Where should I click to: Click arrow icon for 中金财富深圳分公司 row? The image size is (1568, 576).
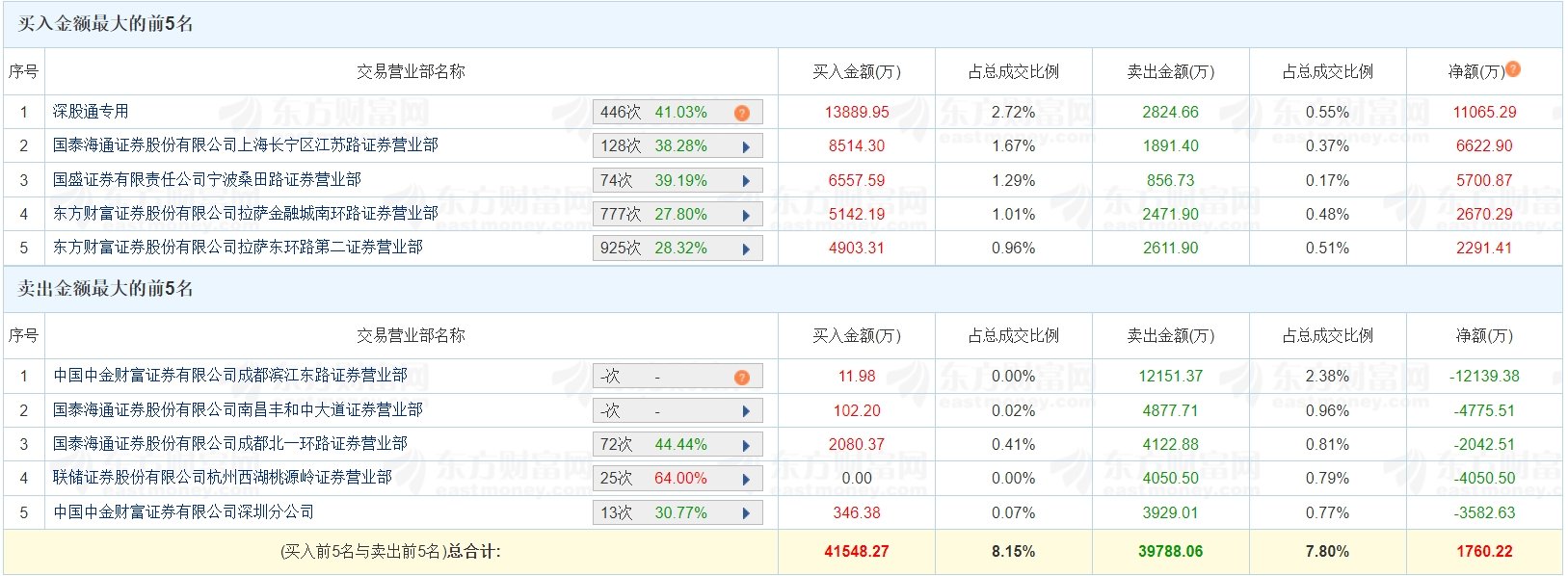(746, 513)
